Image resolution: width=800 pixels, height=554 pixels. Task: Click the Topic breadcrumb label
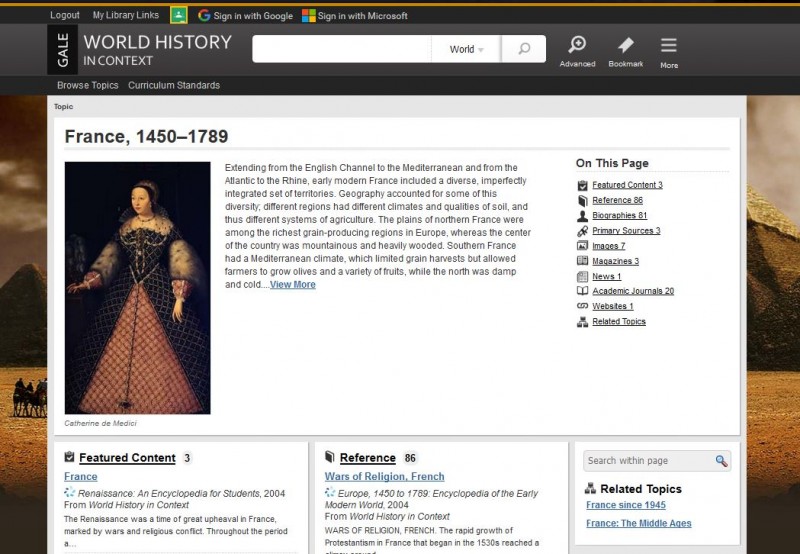63,107
